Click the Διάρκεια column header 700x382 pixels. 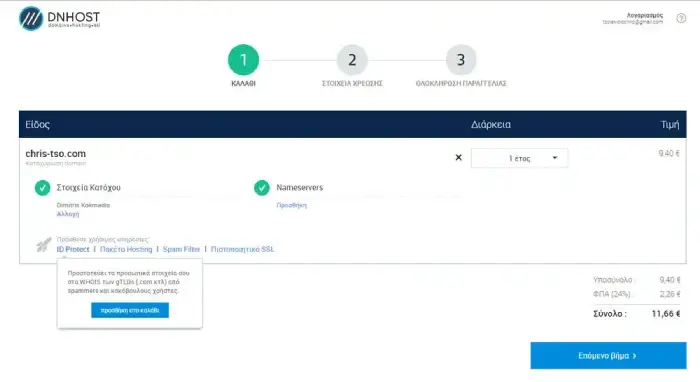491,125
